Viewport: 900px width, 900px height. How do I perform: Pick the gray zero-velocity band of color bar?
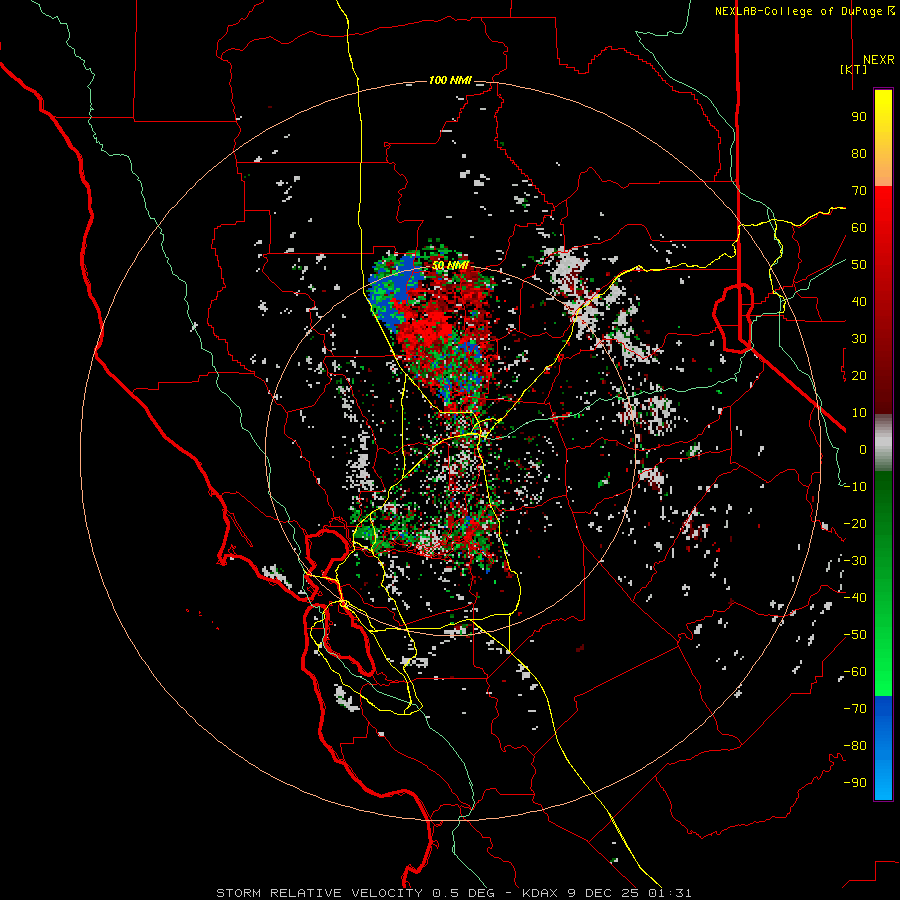883,442
